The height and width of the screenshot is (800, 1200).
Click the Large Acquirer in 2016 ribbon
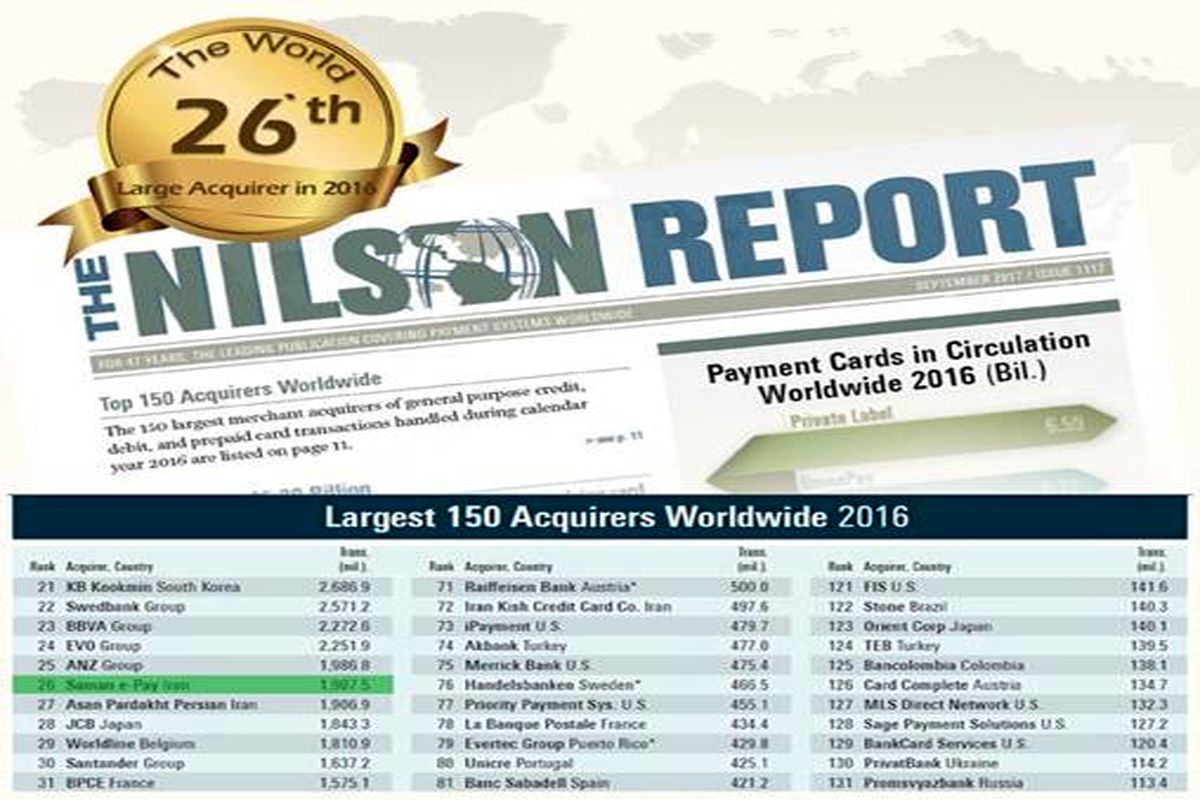[247, 187]
